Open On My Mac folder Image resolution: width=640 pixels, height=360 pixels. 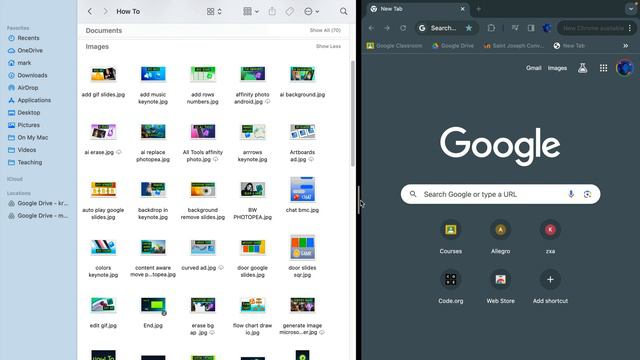28,138
